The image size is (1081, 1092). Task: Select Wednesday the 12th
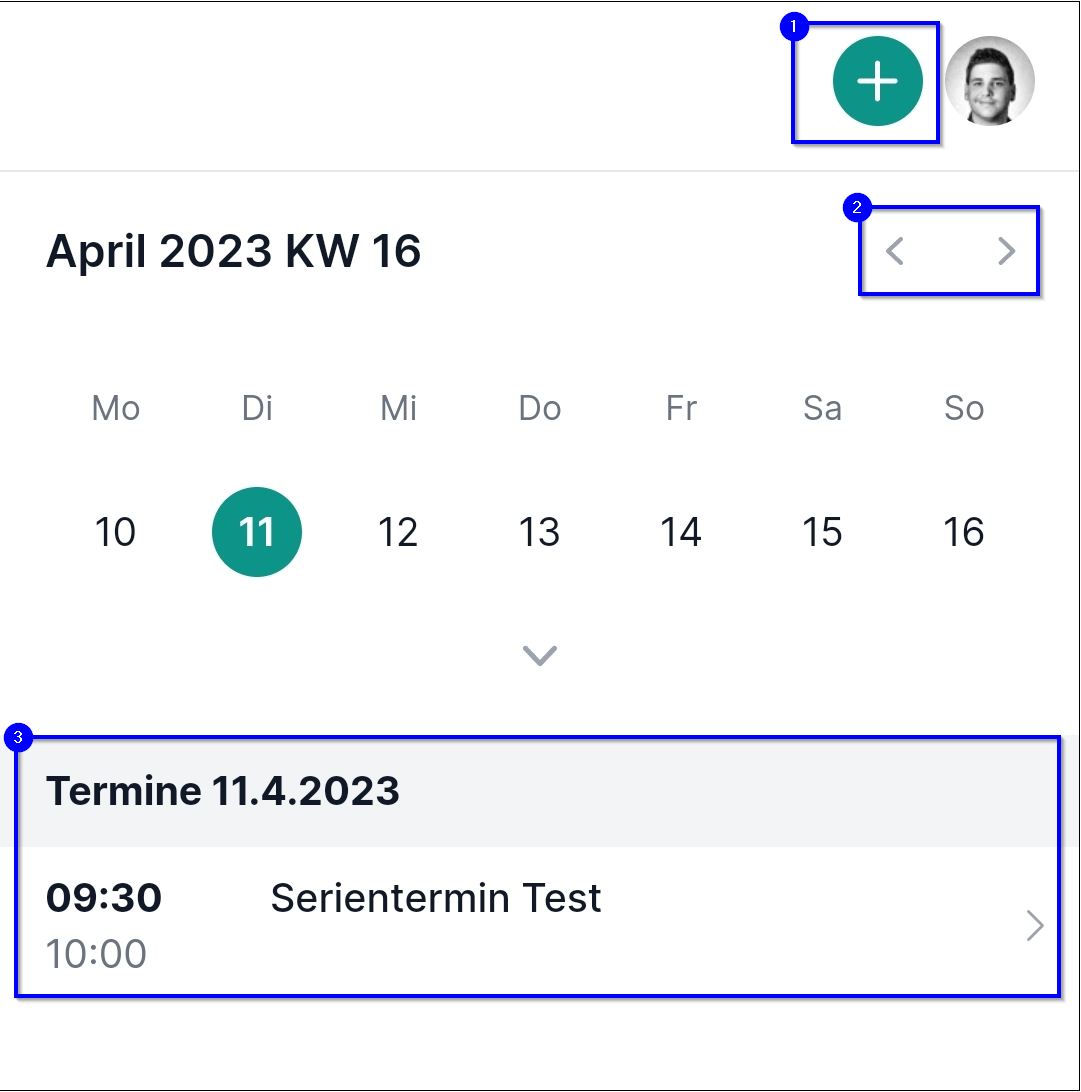(398, 532)
